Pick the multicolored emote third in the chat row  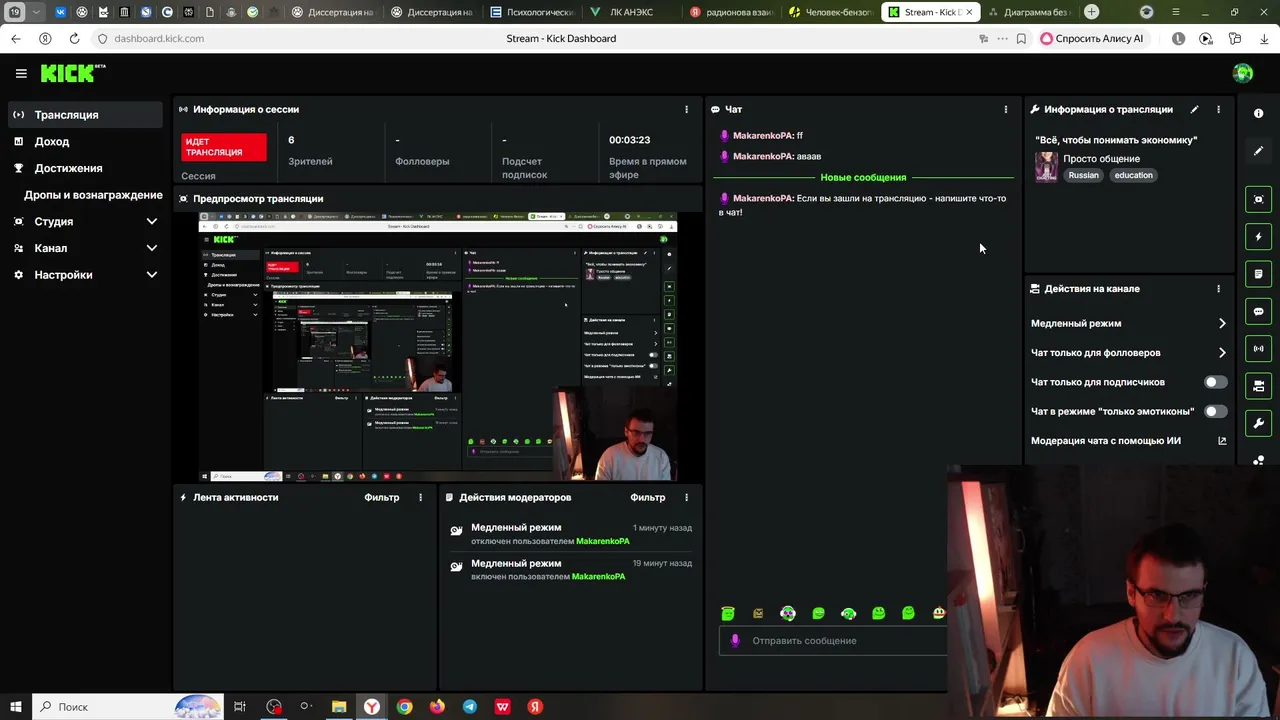click(788, 613)
